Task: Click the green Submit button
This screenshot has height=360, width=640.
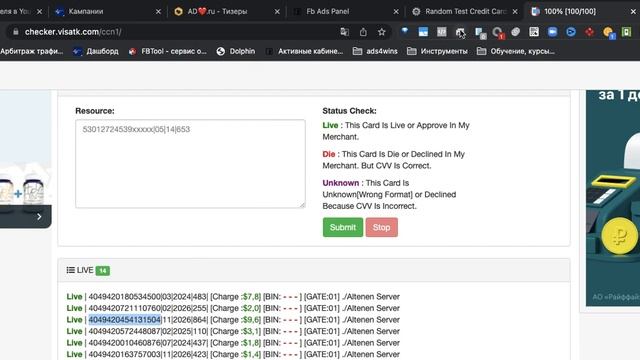Action: coord(342,227)
